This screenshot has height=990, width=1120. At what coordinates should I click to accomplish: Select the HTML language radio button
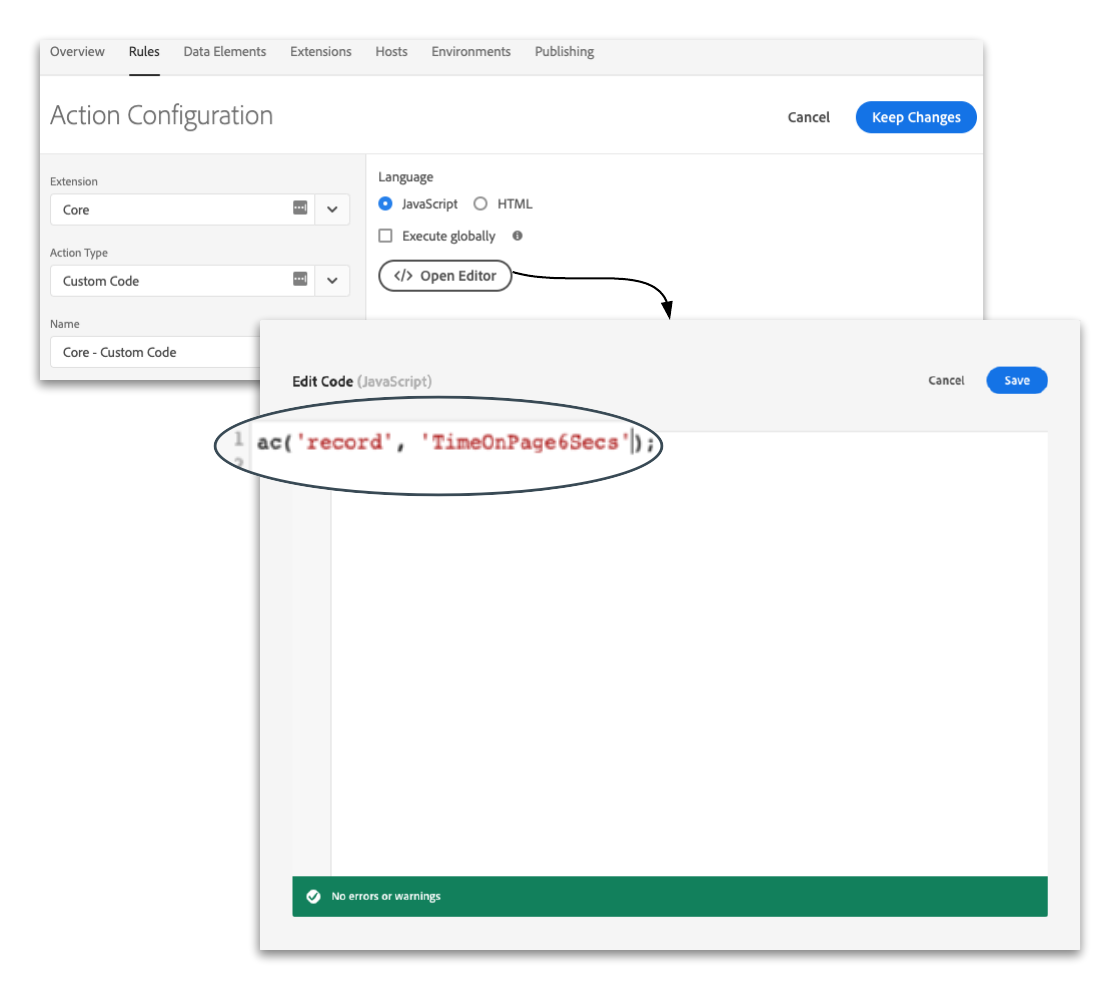[481, 204]
